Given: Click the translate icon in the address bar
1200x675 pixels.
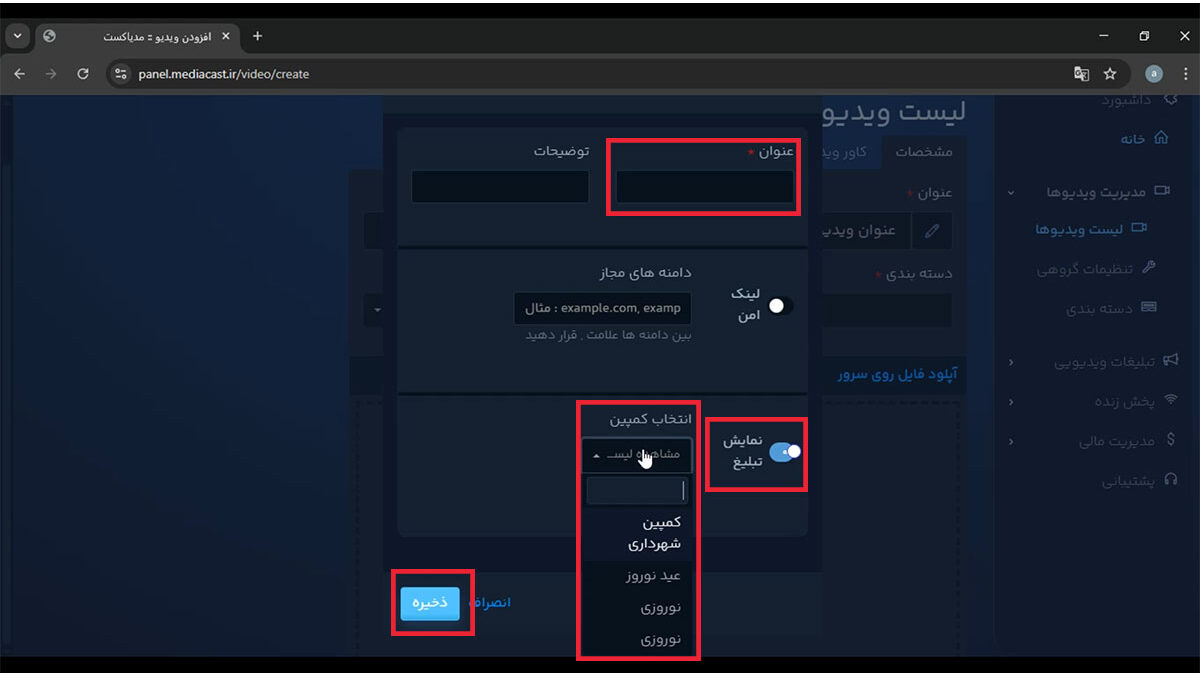Looking at the screenshot, I should point(1081,74).
